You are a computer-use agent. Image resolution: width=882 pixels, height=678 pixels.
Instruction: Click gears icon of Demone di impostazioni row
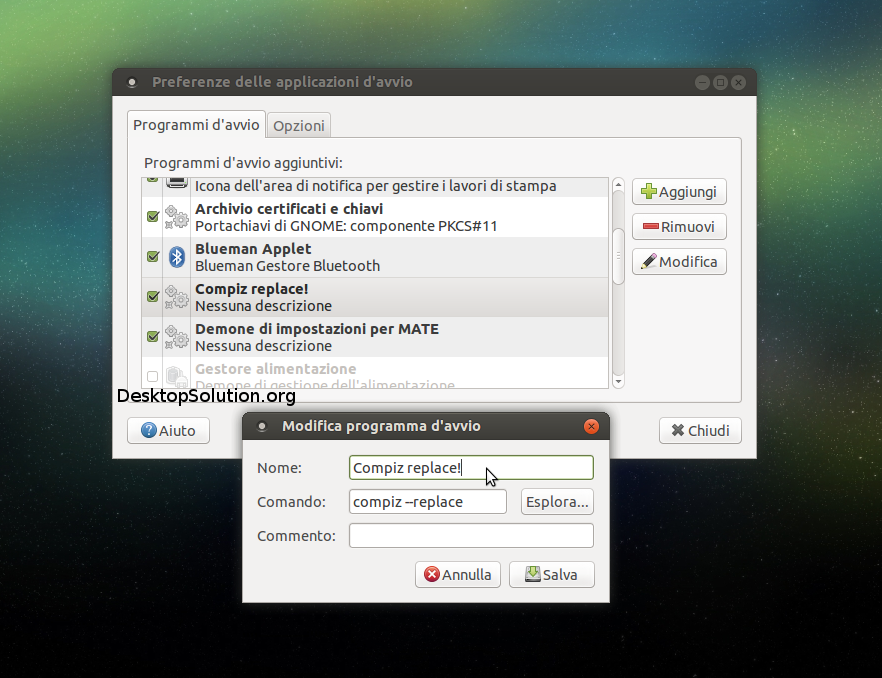(177, 337)
